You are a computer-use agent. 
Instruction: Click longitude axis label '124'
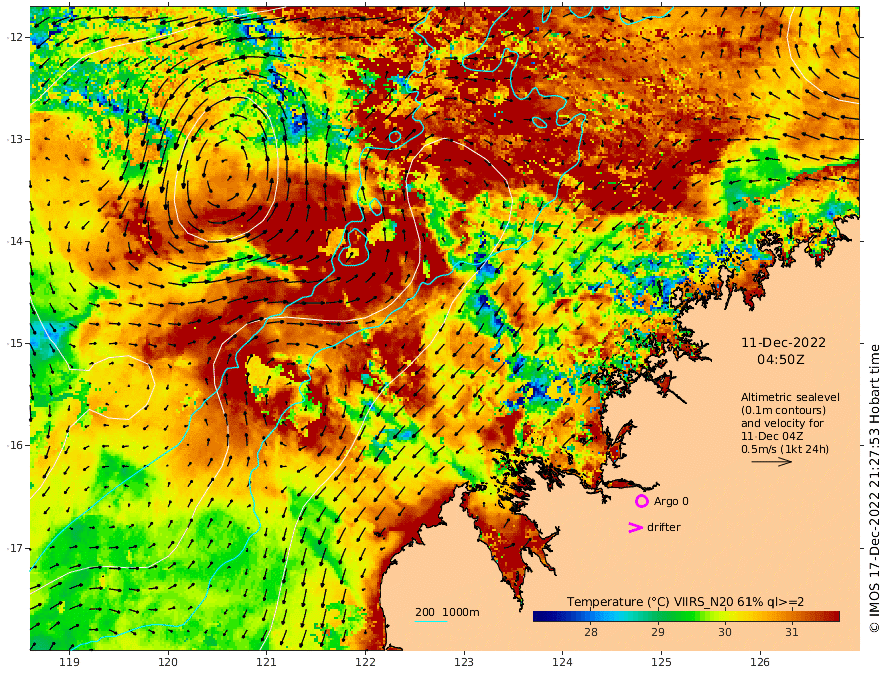click(562, 663)
